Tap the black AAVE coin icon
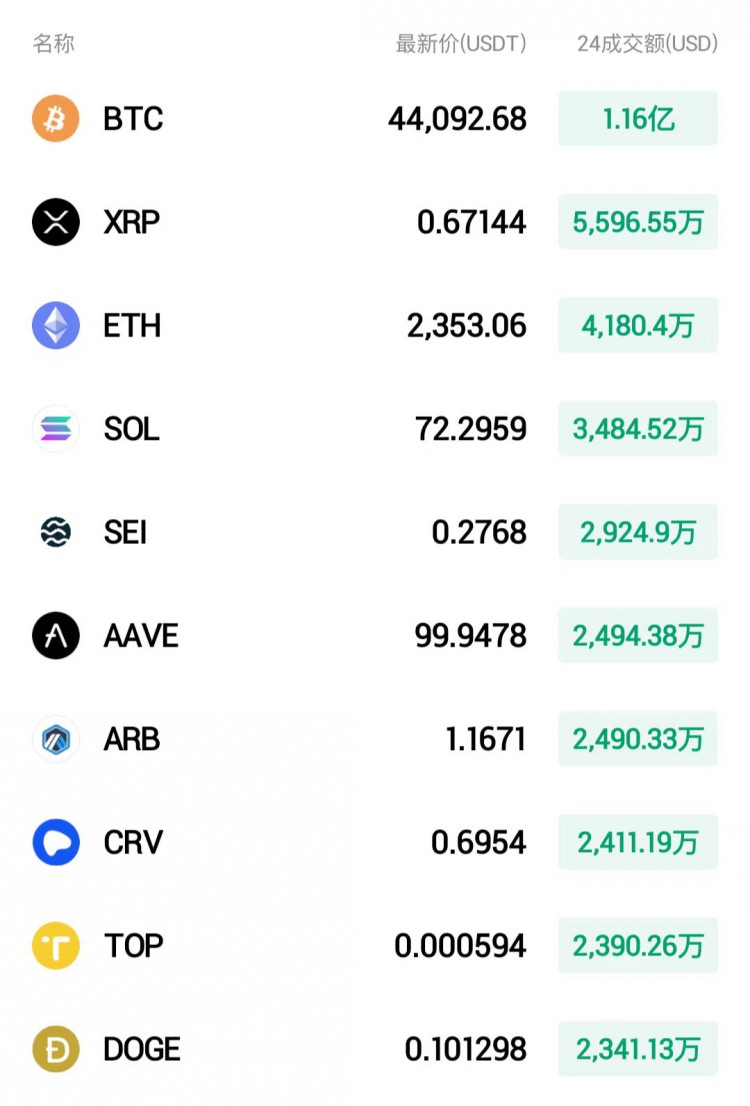 tap(56, 636)
